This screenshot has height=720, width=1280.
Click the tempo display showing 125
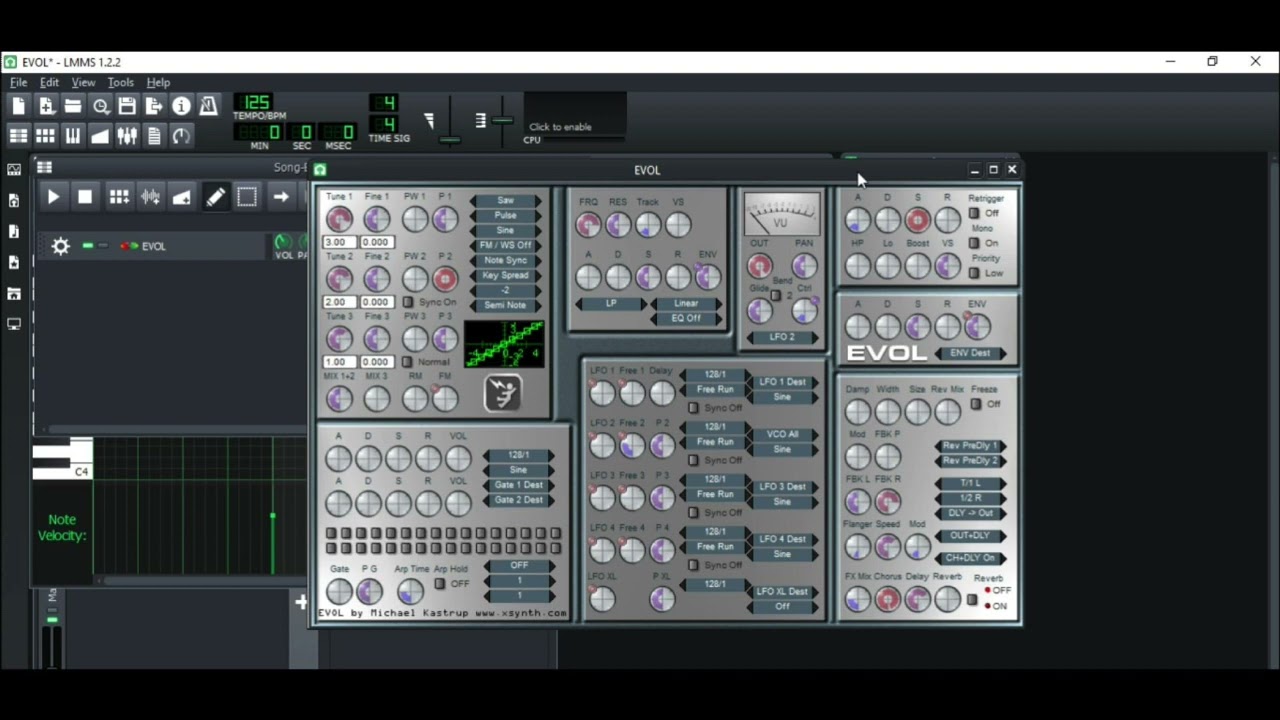pos(255,102)
